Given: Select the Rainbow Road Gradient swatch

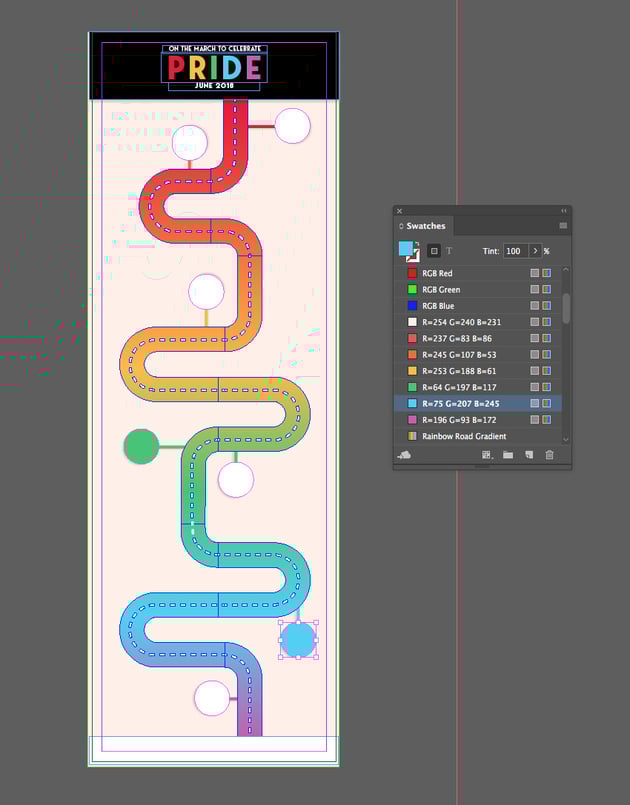Looking at the screenshot, I should coord(478,436).
